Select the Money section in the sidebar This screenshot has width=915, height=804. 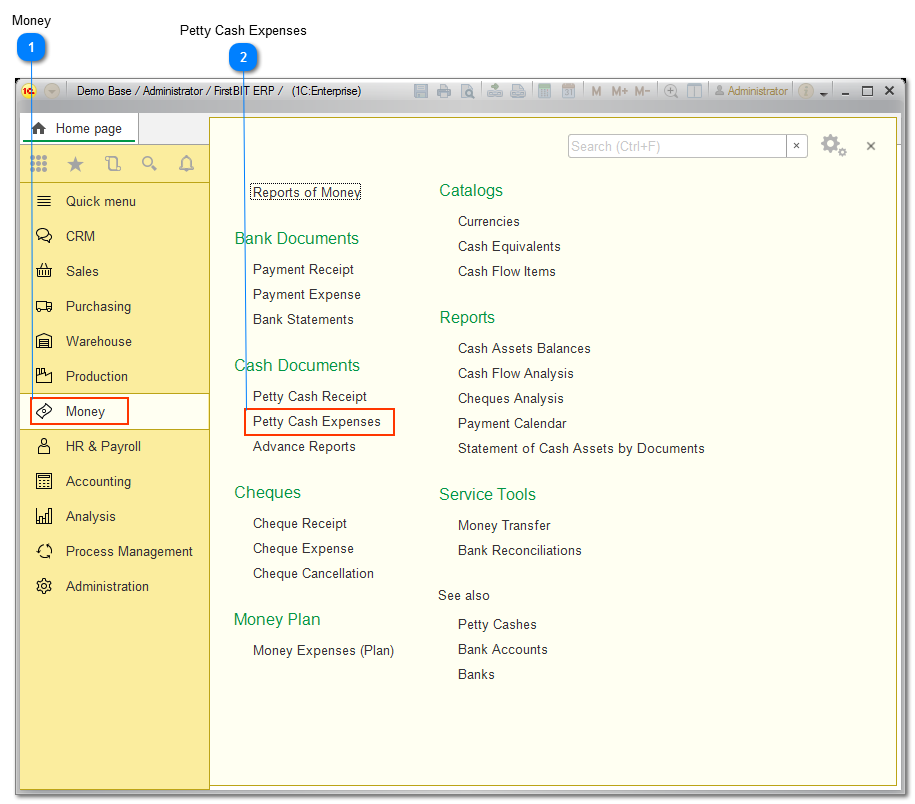[79, 411]
